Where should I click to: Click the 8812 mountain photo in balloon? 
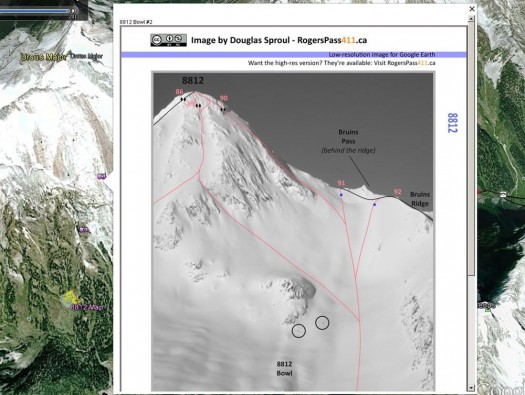(x=293, y=232)
